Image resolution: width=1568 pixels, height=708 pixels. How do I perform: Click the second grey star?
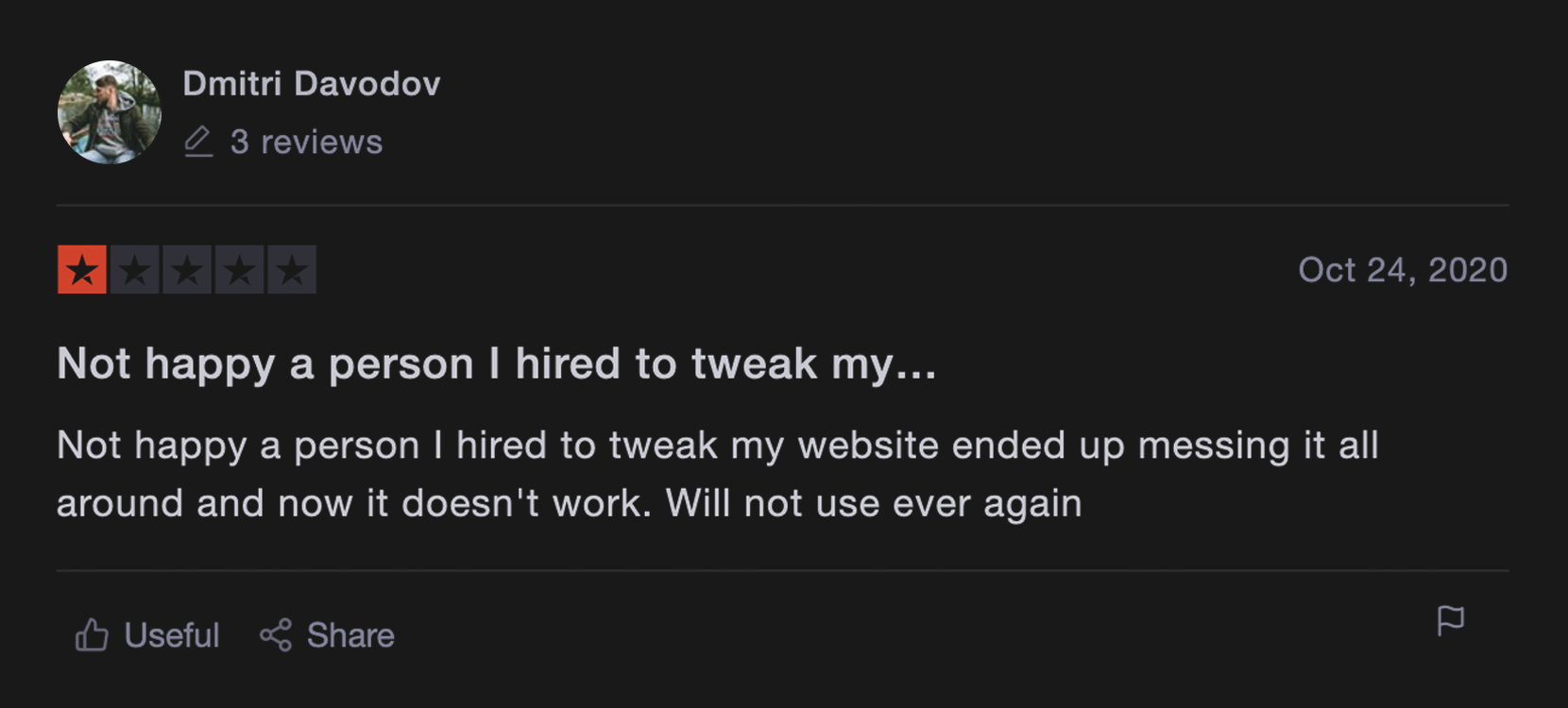tap(135, 270)
